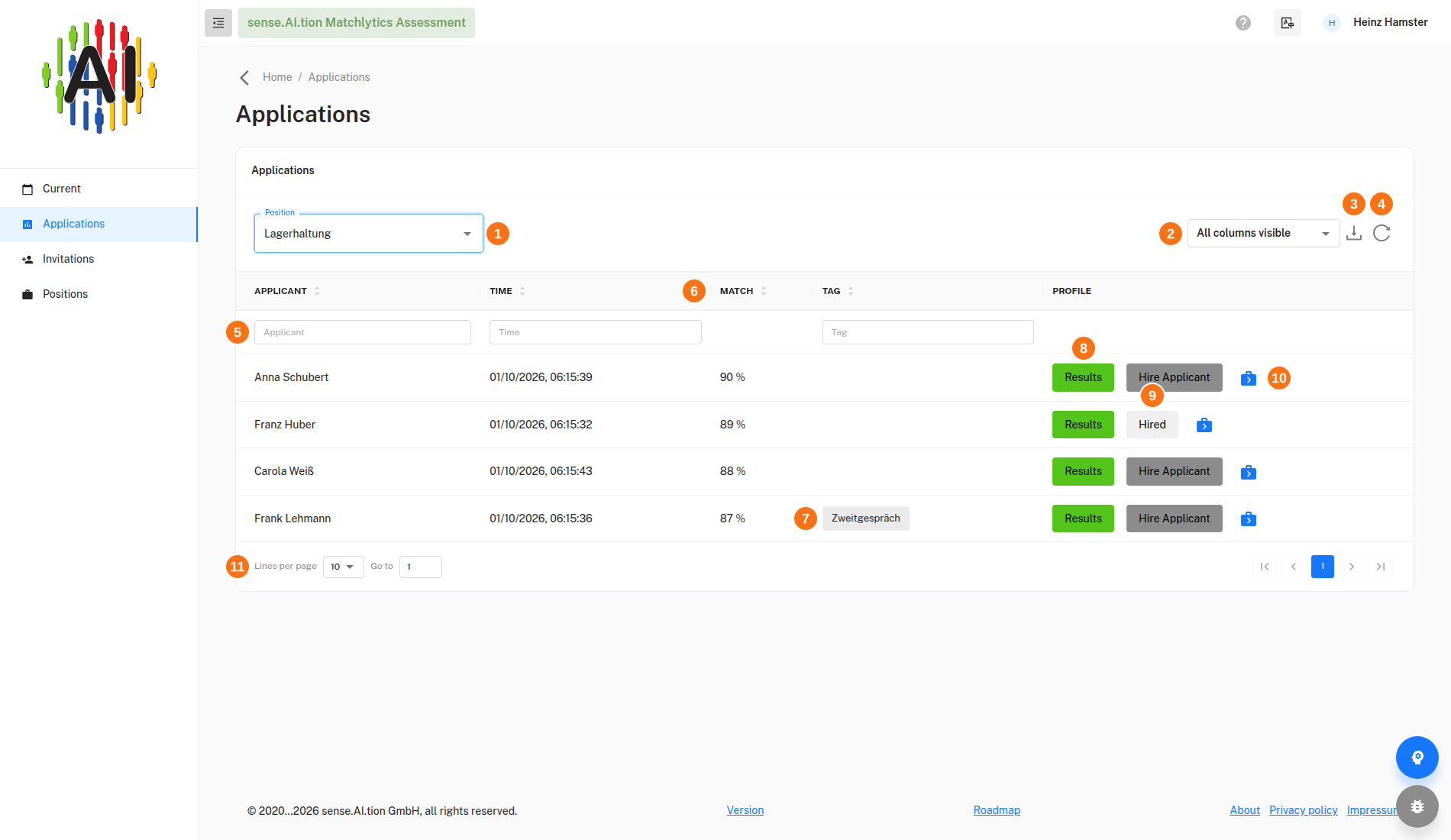Go to the previous page of results

coord(1294,567)
